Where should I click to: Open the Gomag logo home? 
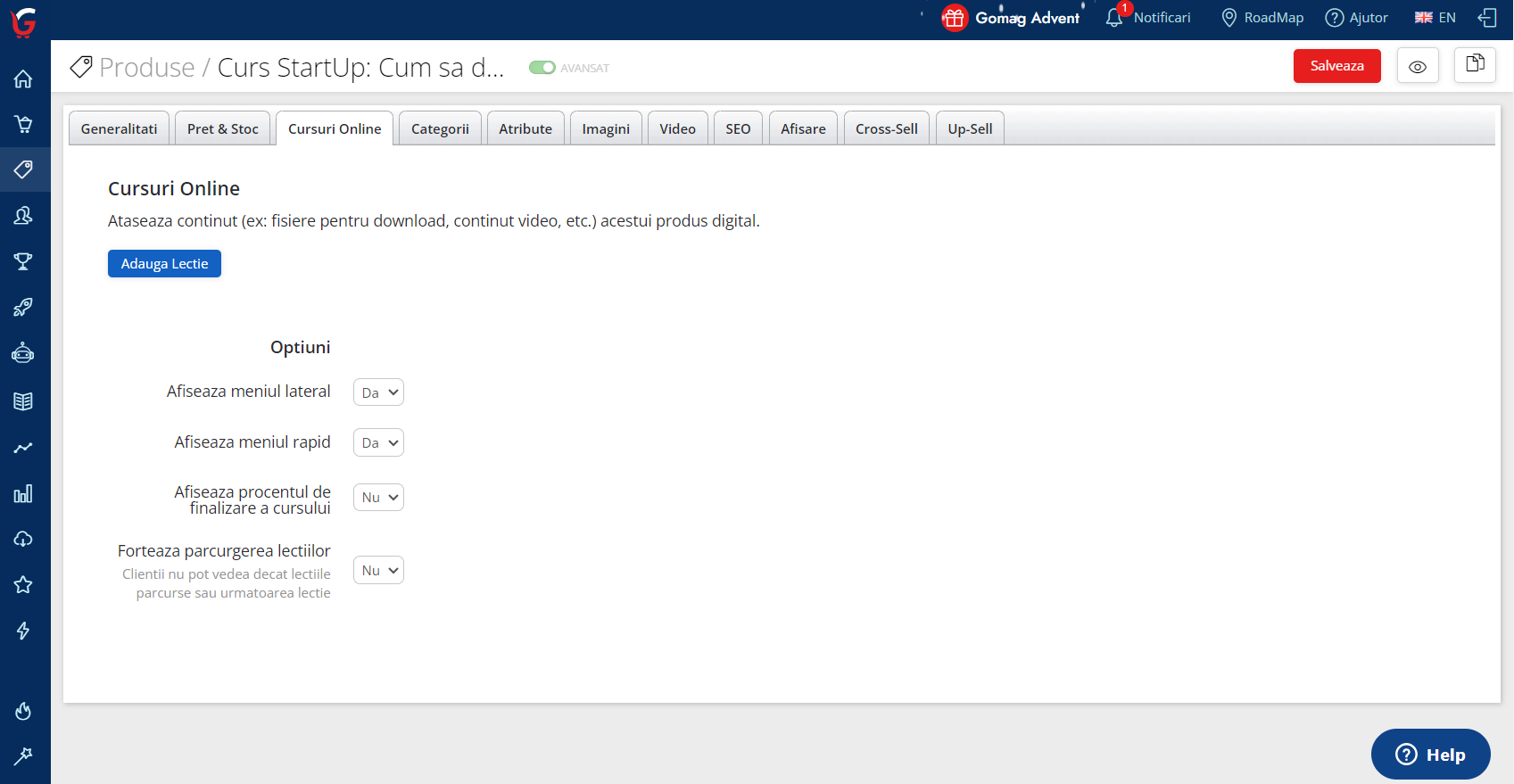pos(23,21)
